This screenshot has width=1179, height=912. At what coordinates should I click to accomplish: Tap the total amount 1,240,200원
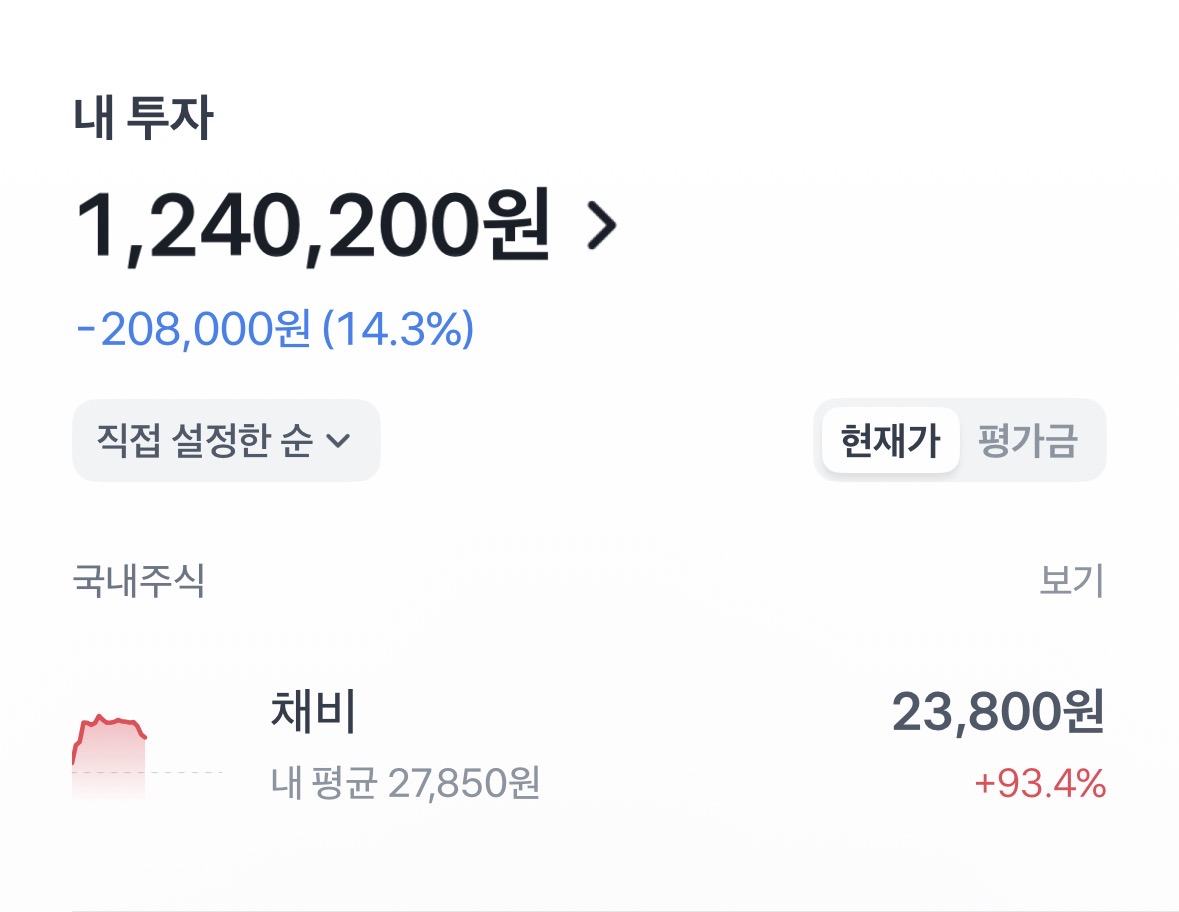tap(312, 226)
